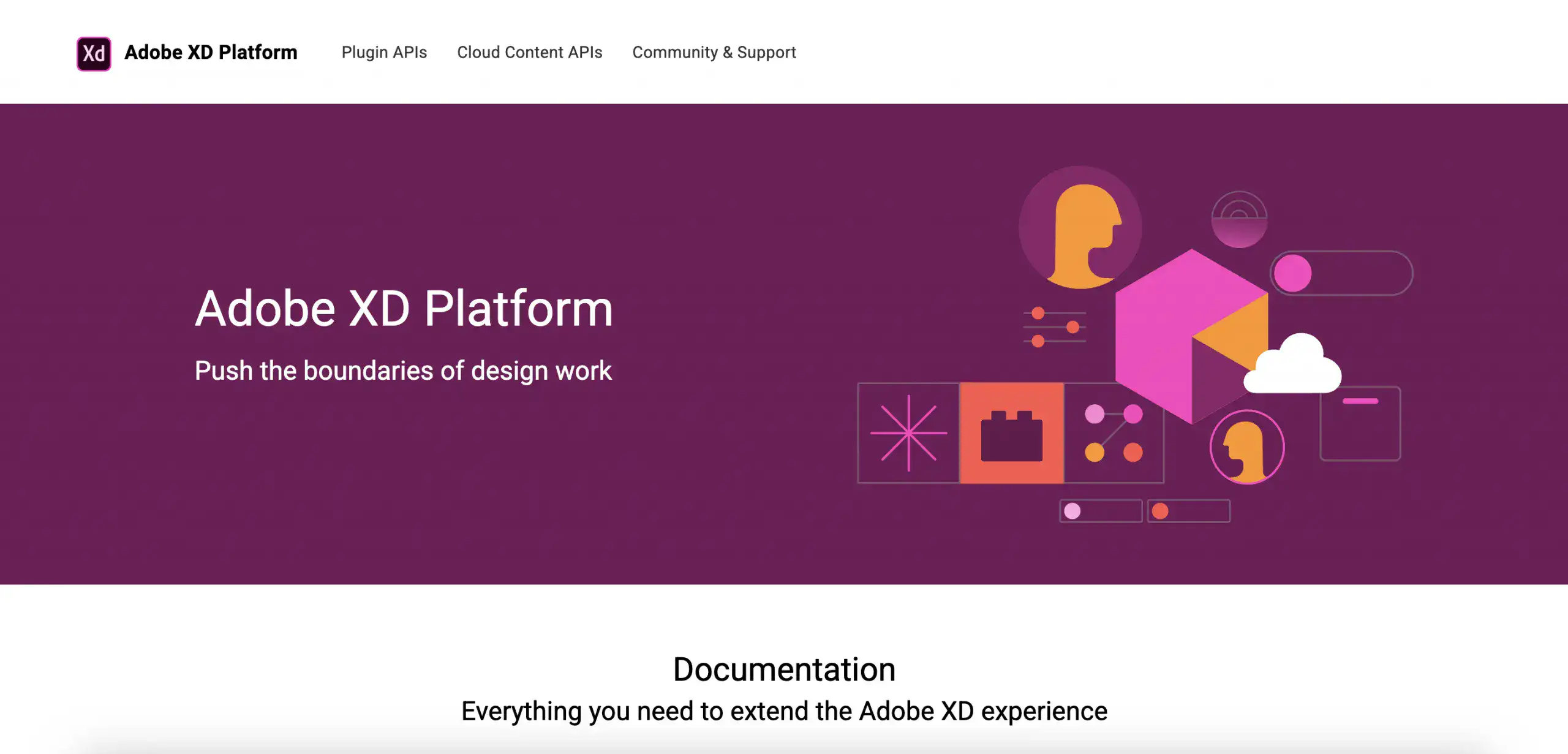This screenshot has height=754, width=1568.
Task: Click the card with the pink dash
Action: (1361, 423)
